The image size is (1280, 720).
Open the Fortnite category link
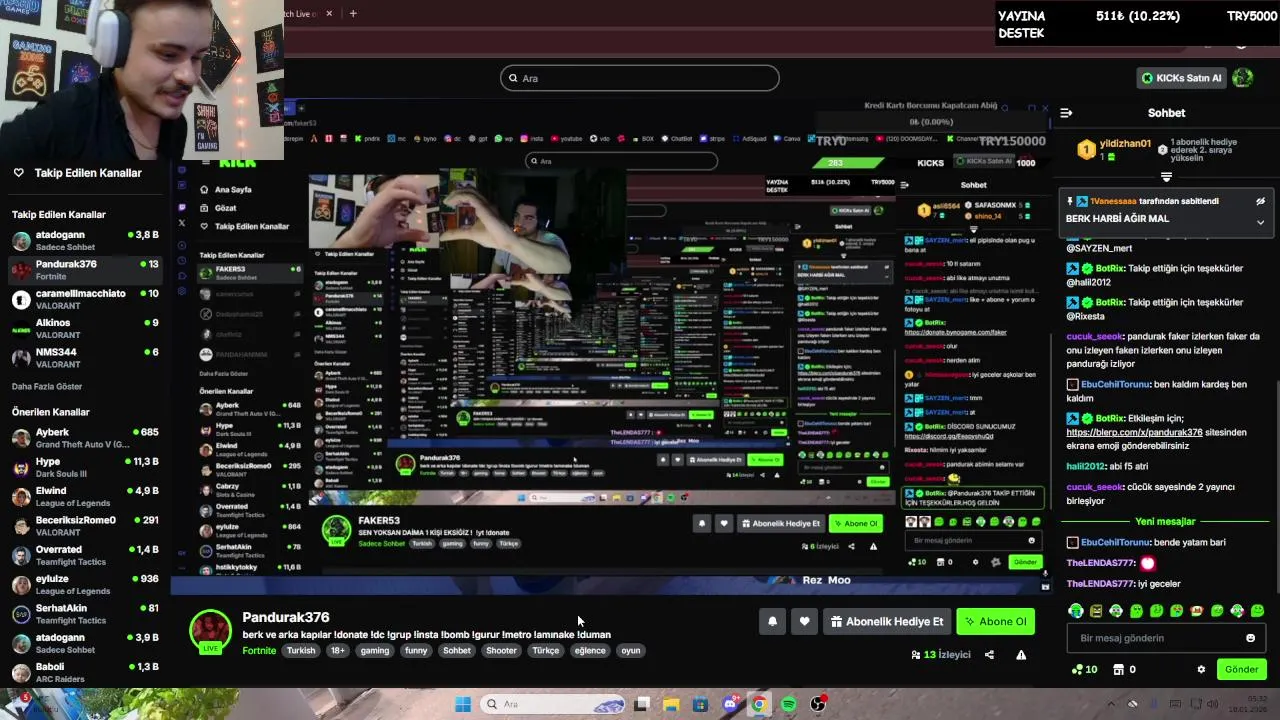click(259, 650)
